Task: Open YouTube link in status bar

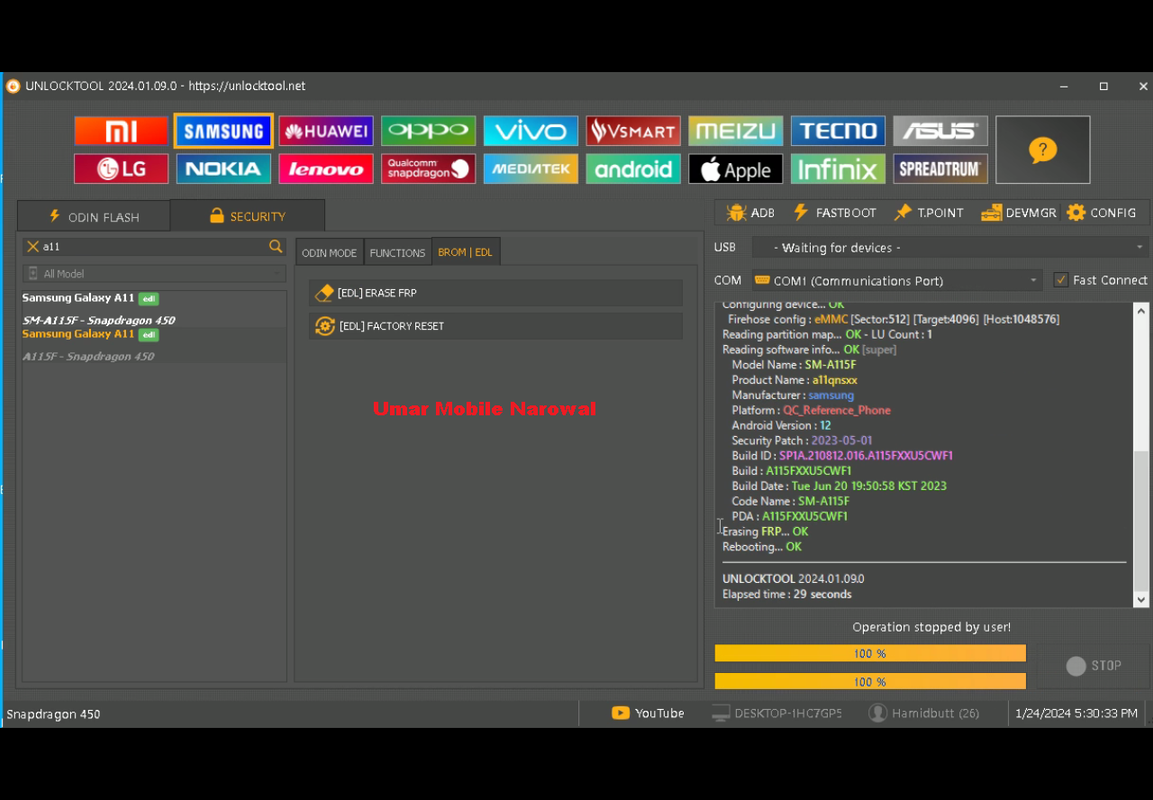Action: 648,713
